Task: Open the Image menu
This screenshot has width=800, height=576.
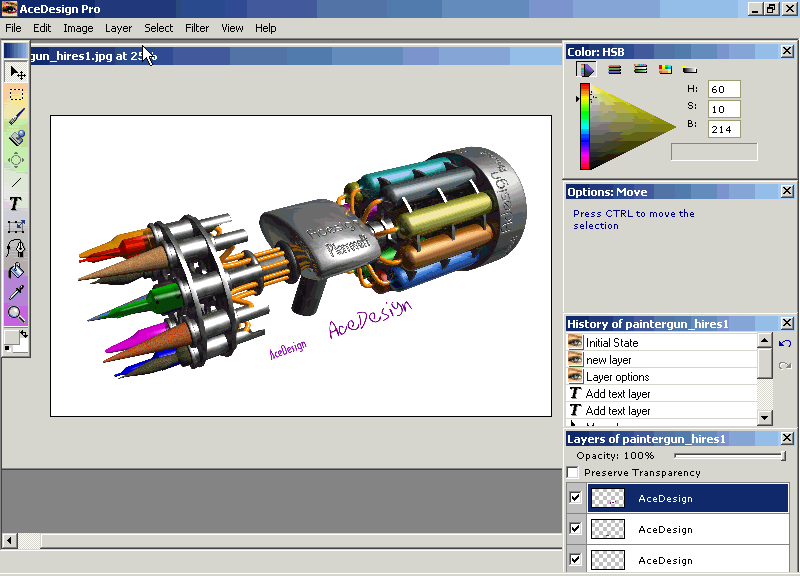Action: point(78,28)
